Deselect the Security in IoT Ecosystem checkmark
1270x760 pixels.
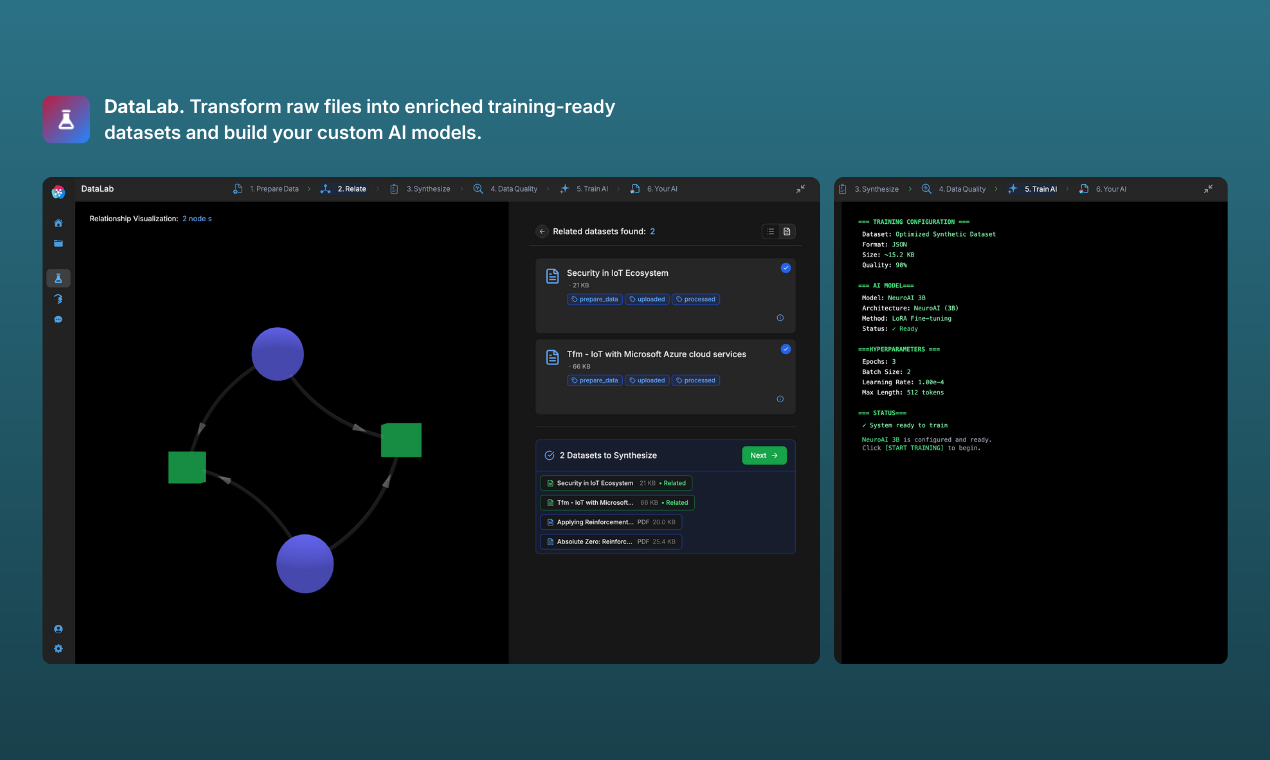coord(786,268)
